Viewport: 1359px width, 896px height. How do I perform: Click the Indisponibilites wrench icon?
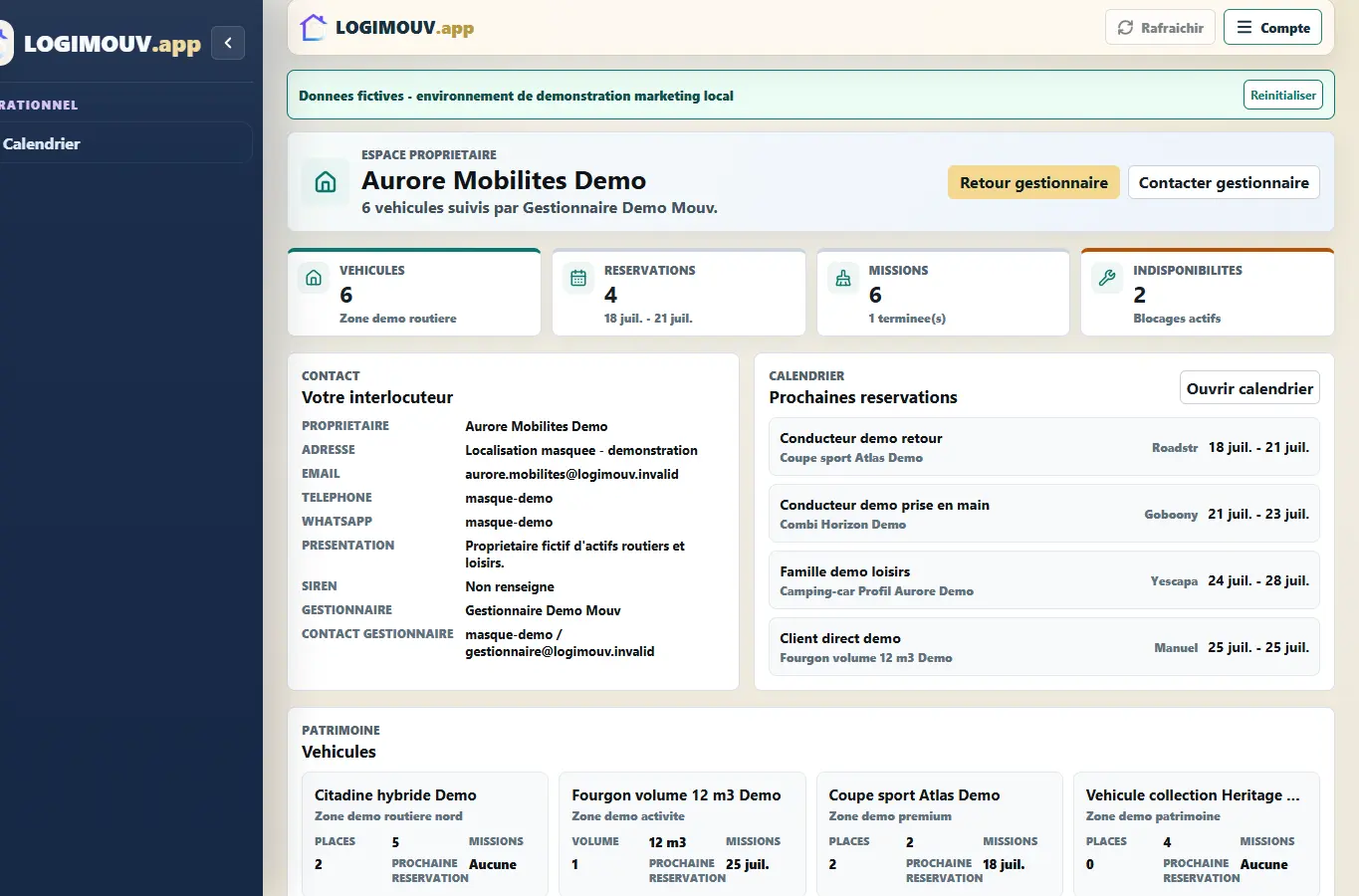click(1107, 278)
